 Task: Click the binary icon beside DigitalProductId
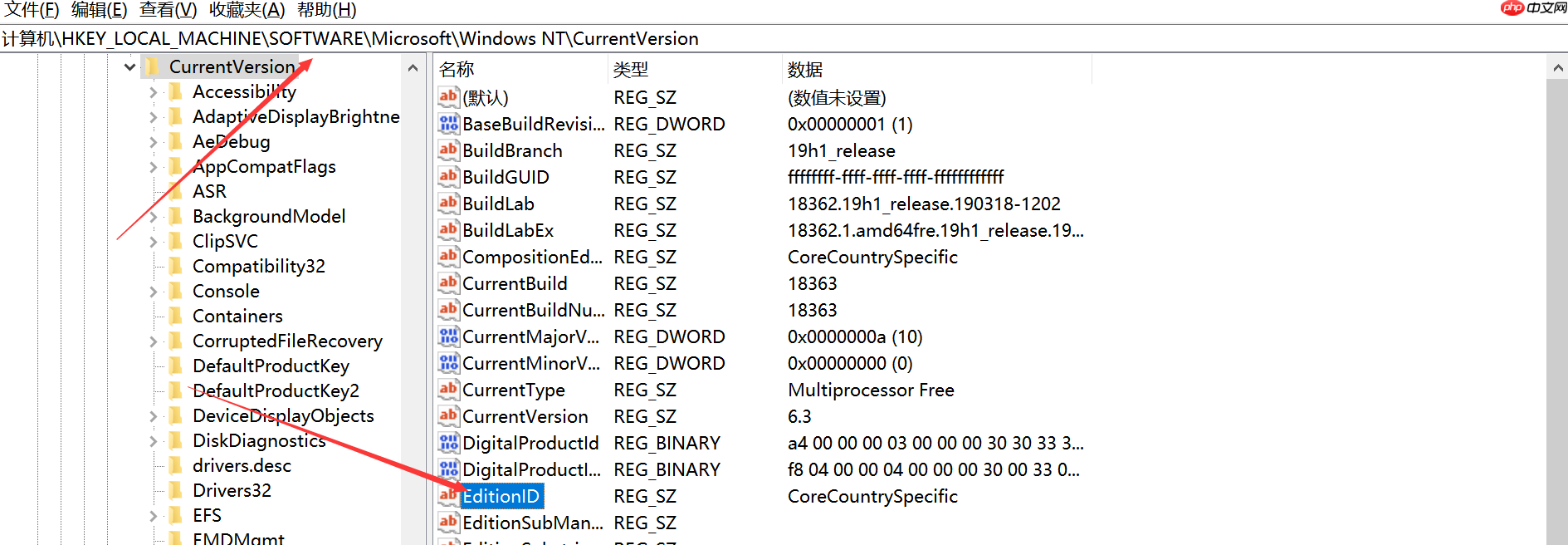tap(448, 443)
